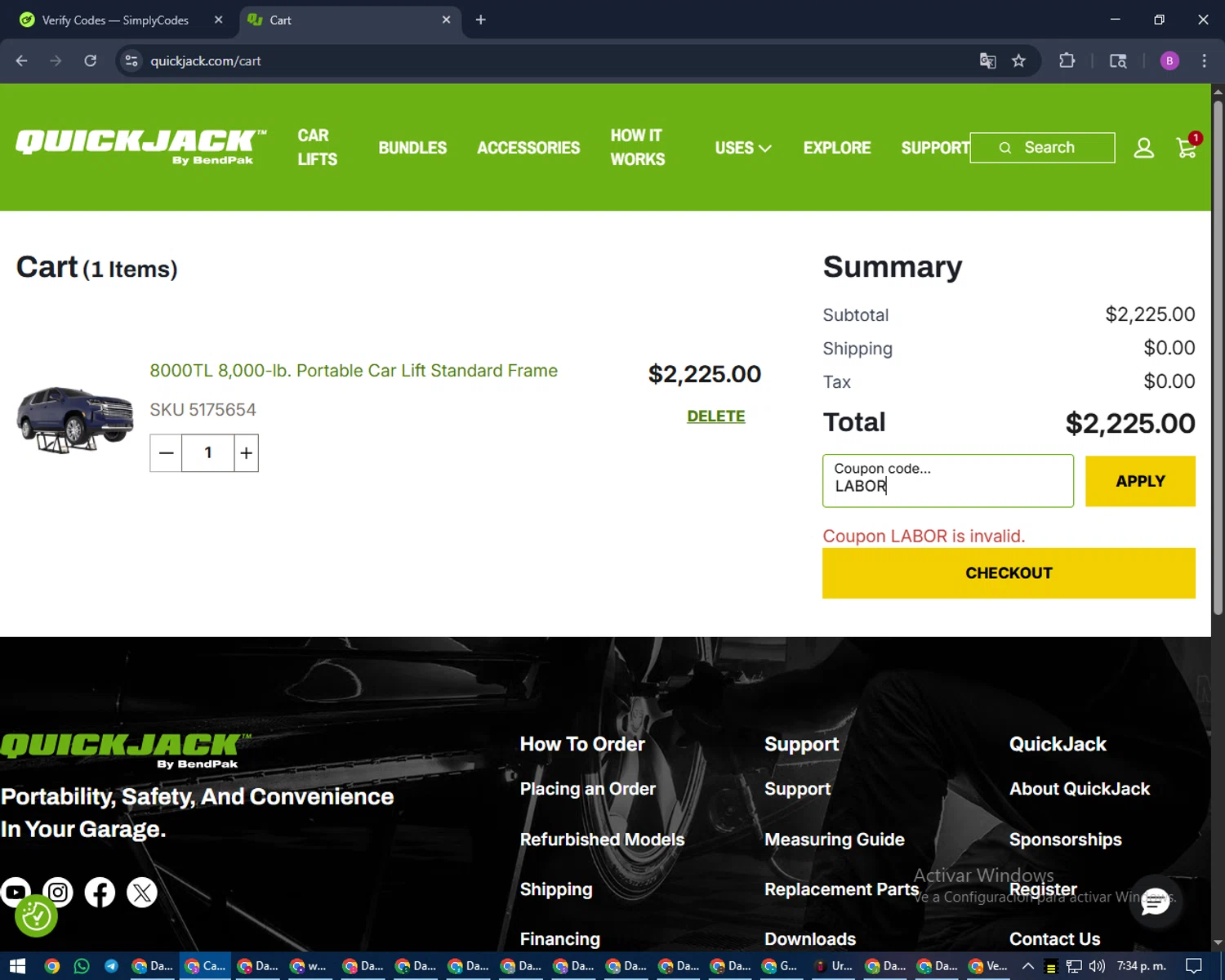Open Shipping footer link
1225x980 pixels.
click(556, 889)
